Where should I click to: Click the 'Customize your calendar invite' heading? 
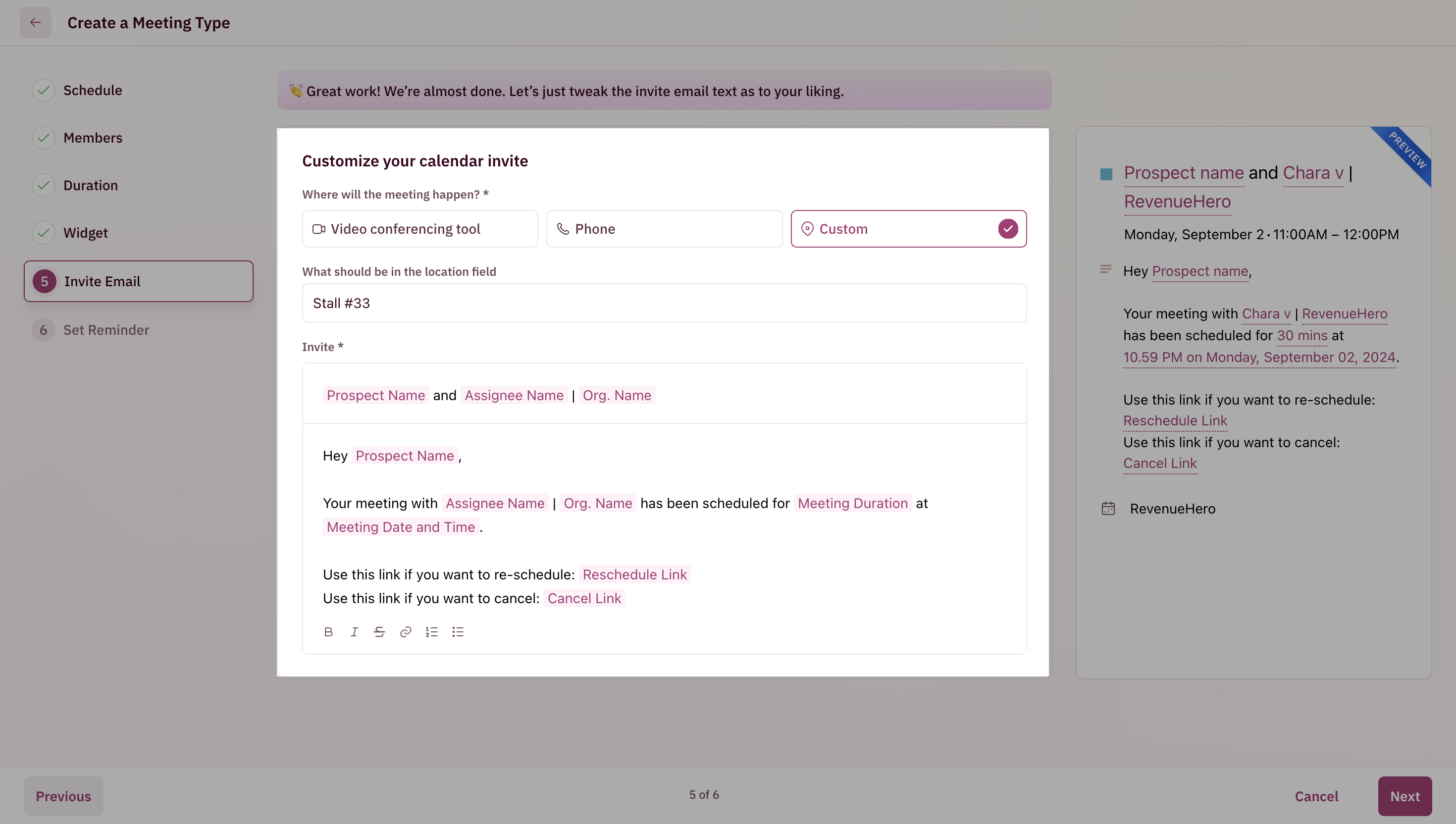(x=415, y=161)
